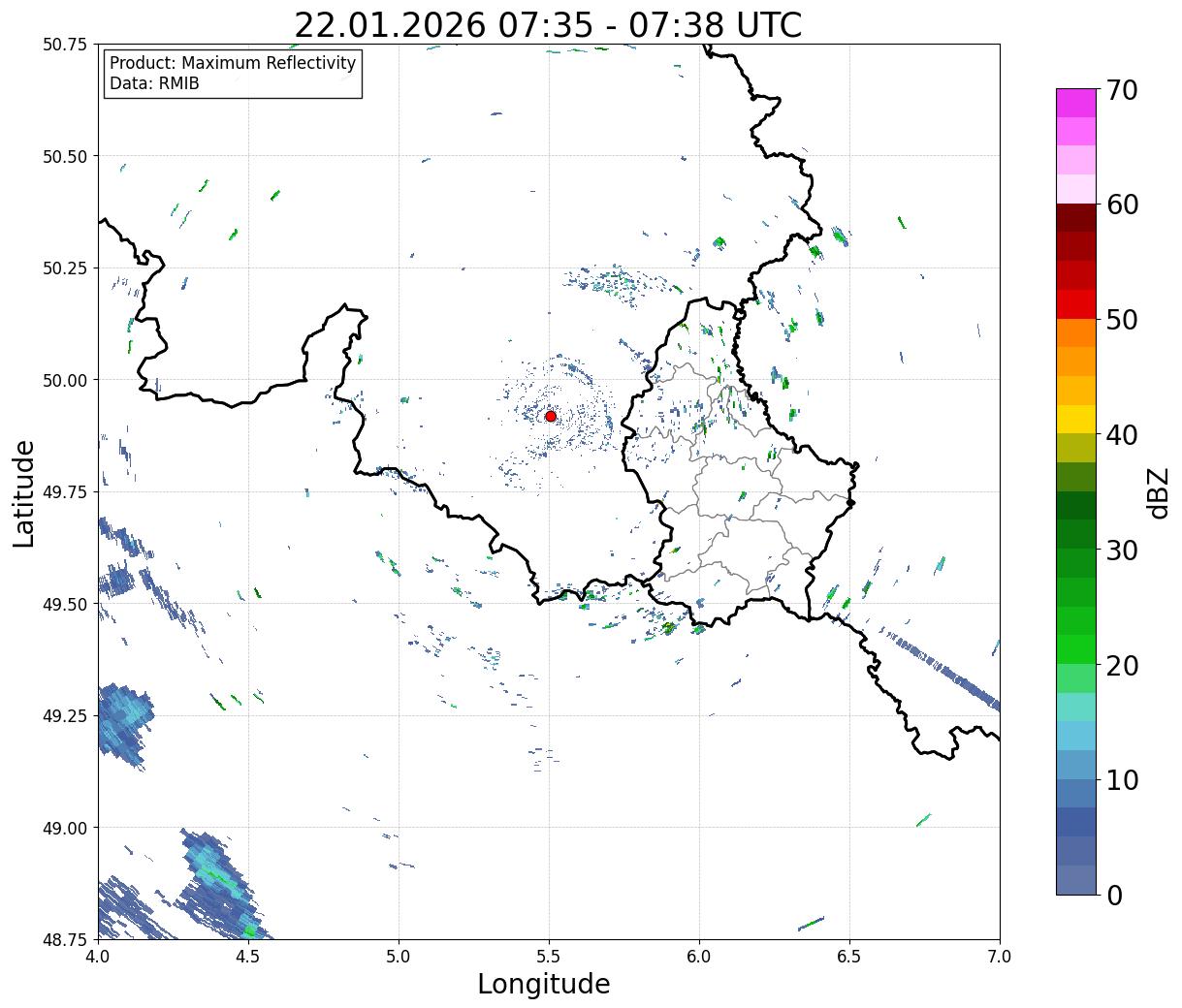Click the latitude tick label 49.50
This screenshot has height=1008, width=1182.
pos(64,604)
